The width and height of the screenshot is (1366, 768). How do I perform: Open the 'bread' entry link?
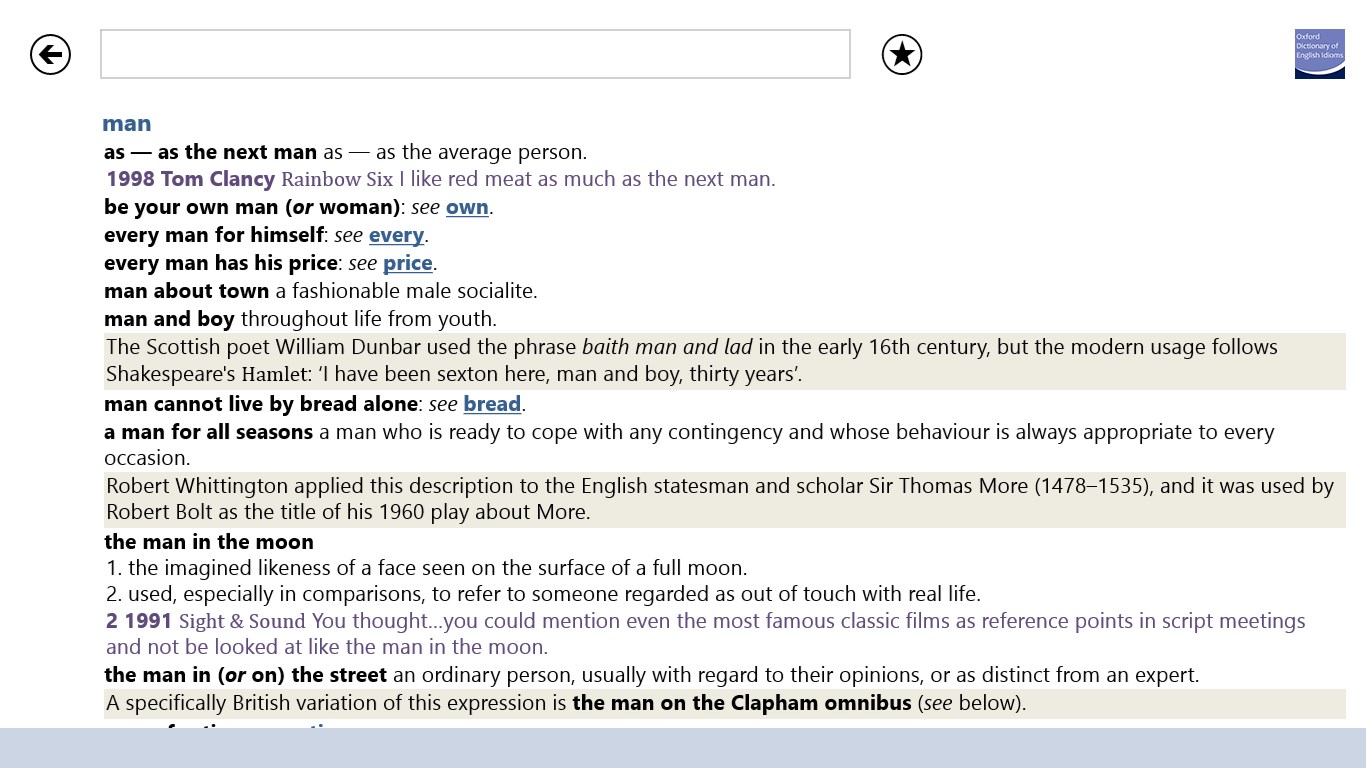492,404
